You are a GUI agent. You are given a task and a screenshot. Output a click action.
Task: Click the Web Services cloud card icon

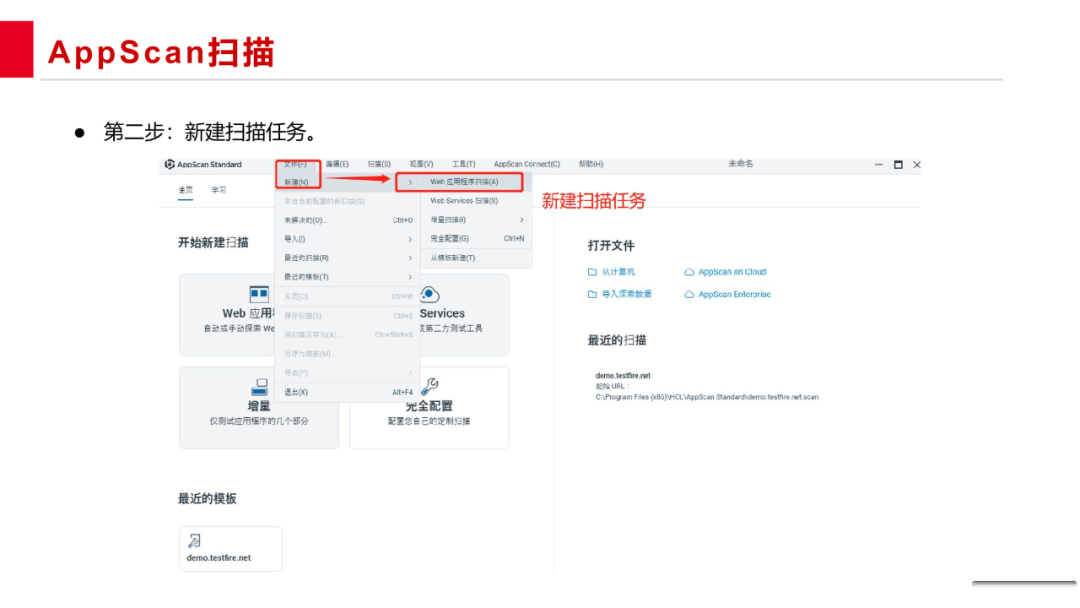[x=430, y=295]
